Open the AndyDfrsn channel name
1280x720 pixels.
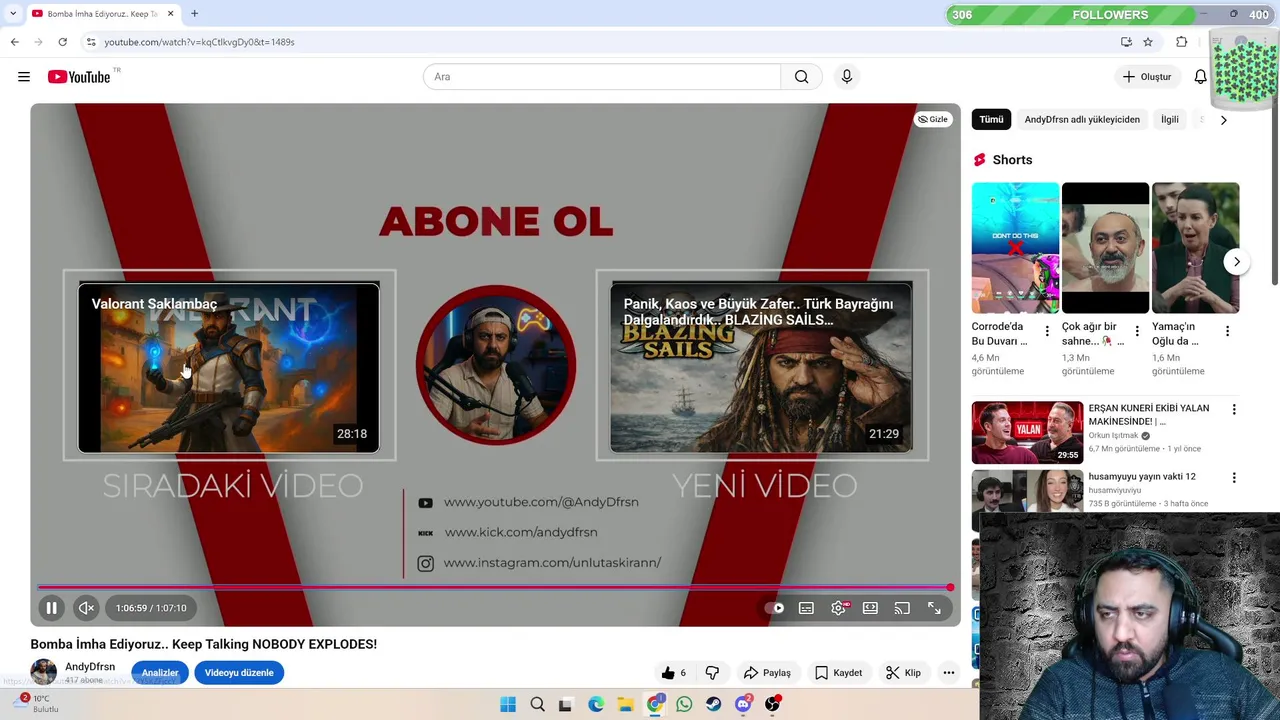pyautogui.click(x=90, y=667)
